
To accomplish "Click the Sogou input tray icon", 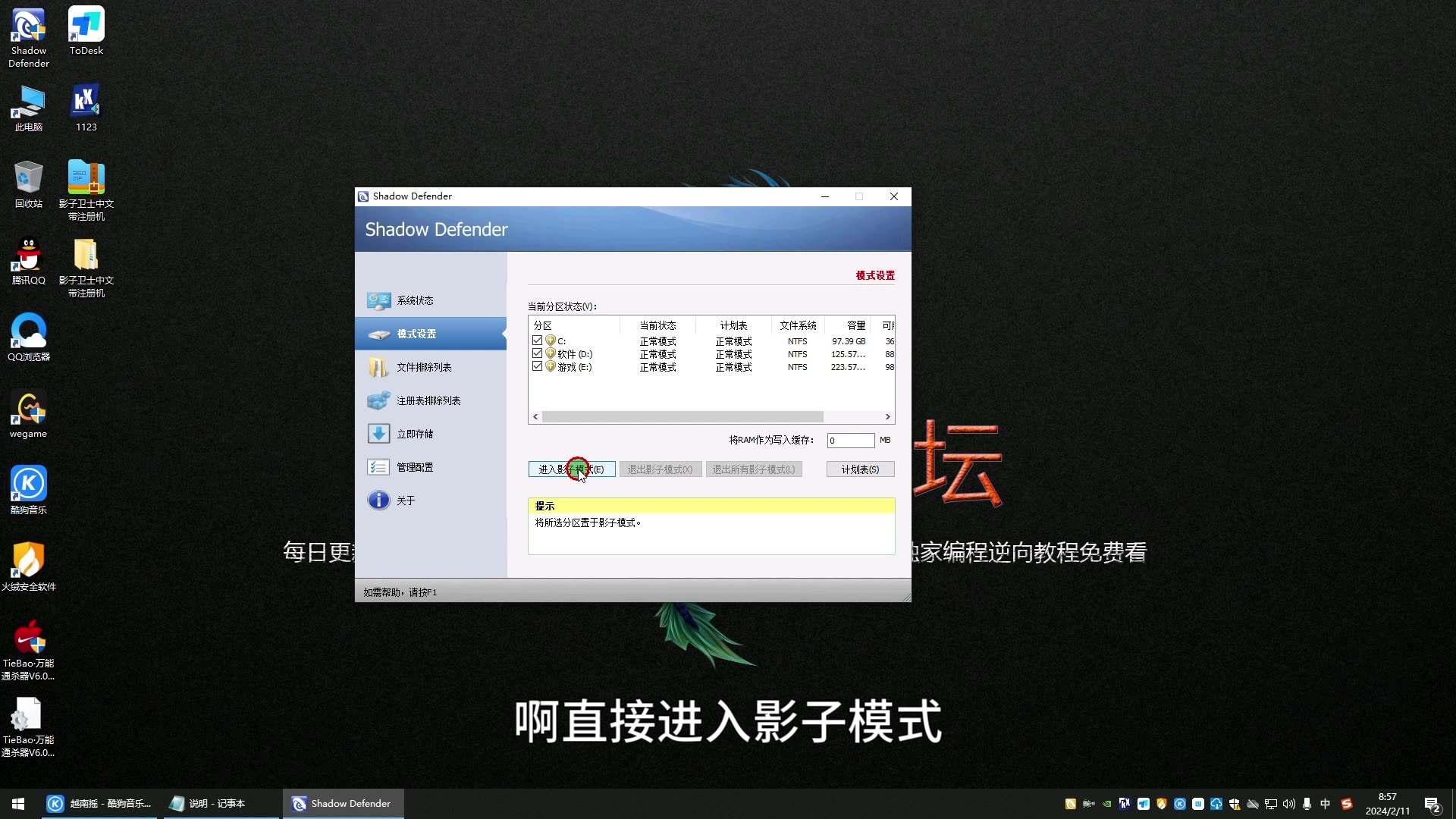I will 1347,804.
